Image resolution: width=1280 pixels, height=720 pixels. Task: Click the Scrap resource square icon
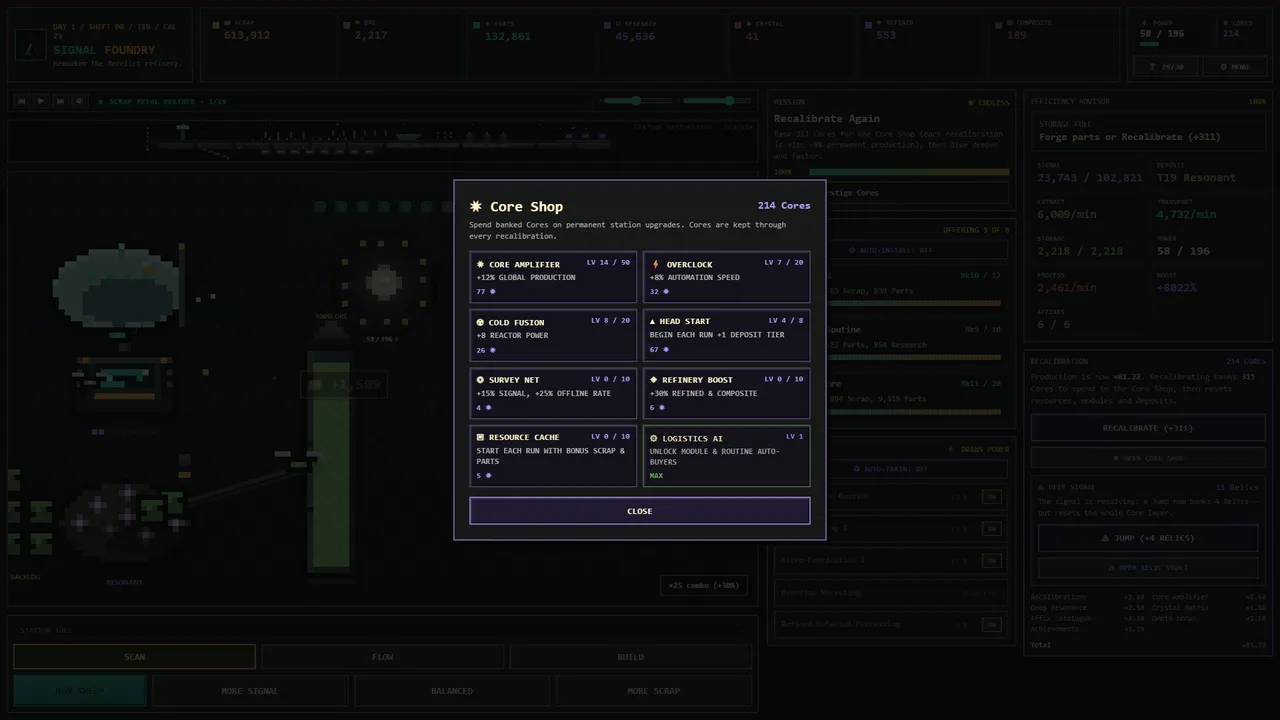pyautogui.click(x=217, y=23)
